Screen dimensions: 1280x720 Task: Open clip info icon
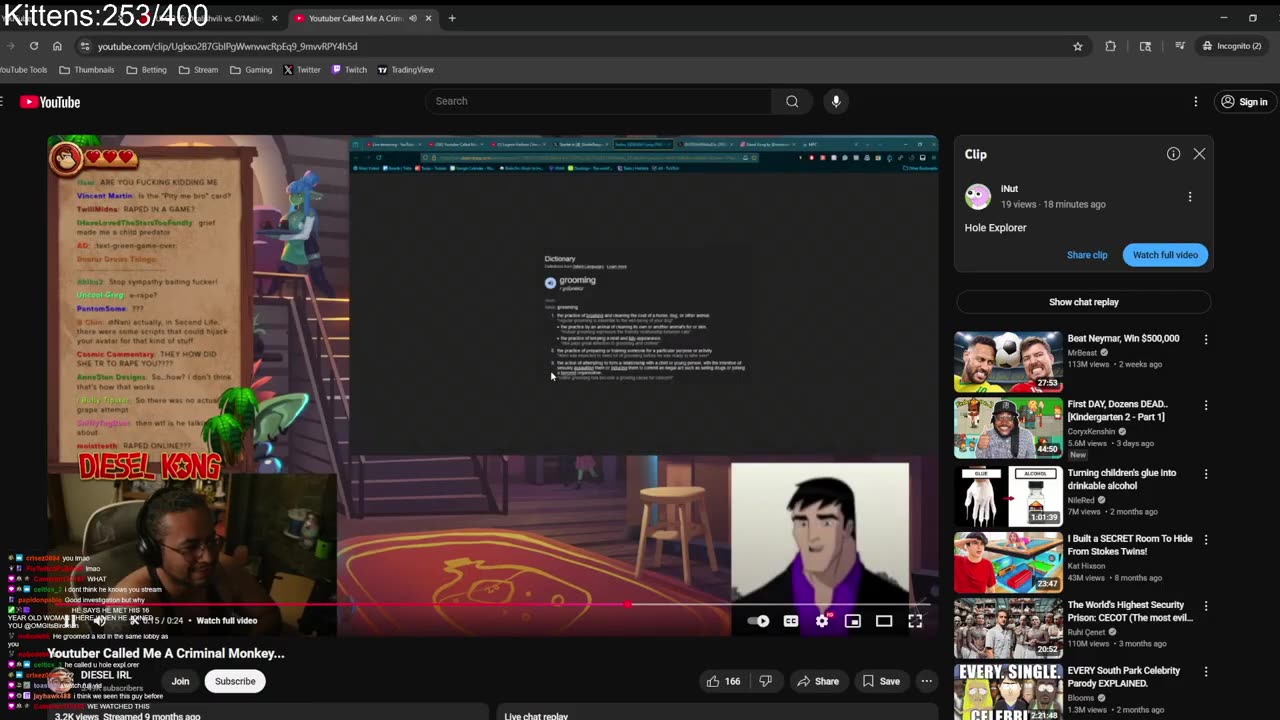point(1173,154)
